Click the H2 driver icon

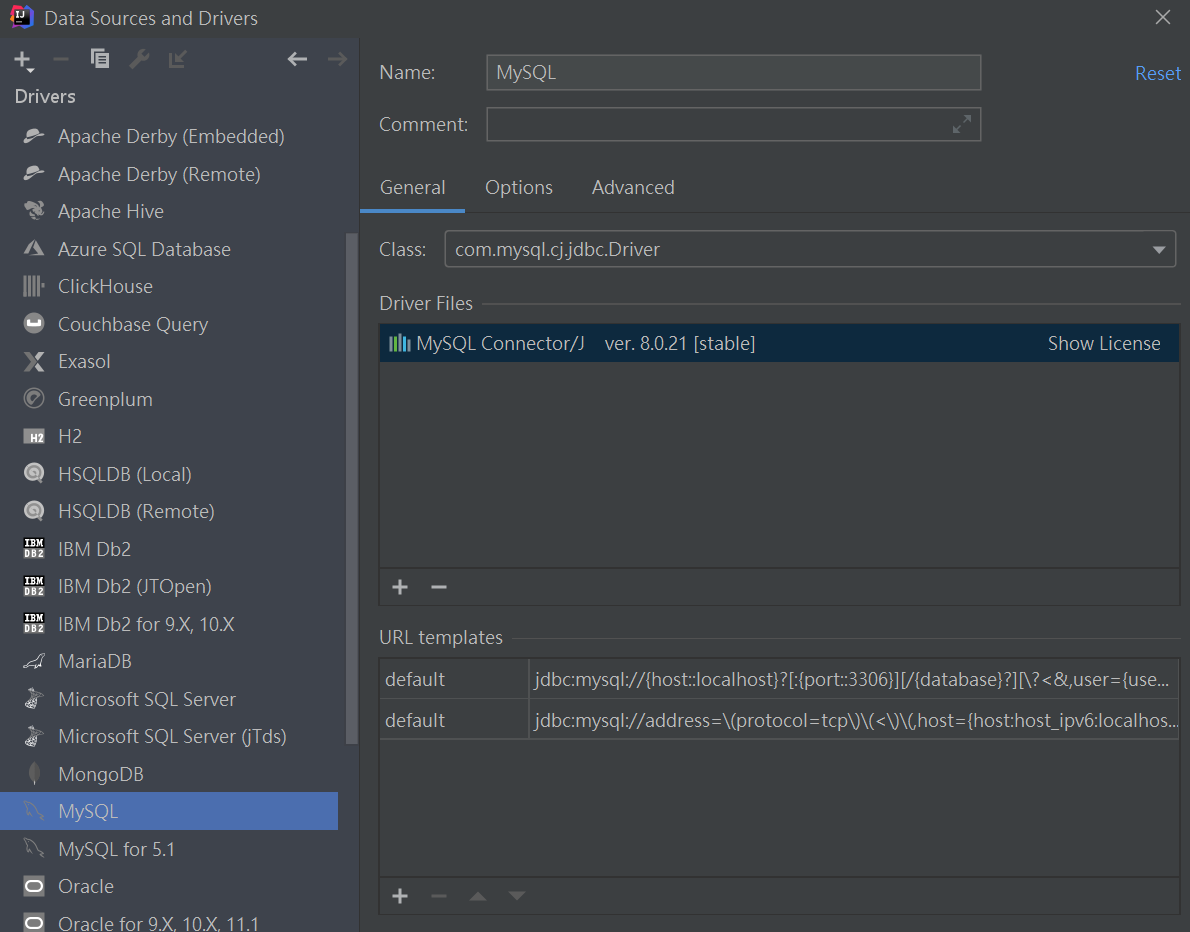(33, 436)
